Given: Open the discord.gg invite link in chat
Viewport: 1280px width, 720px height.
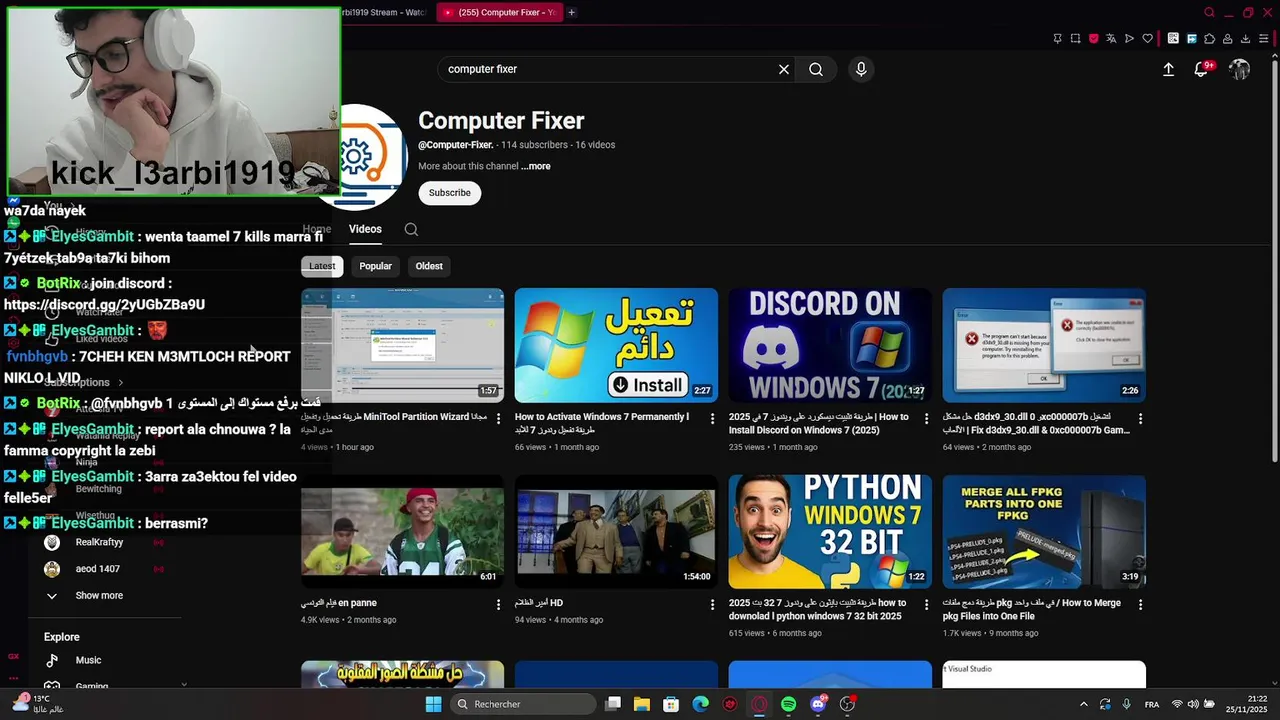Looking at the screenshot, I should tap(104, 305).
